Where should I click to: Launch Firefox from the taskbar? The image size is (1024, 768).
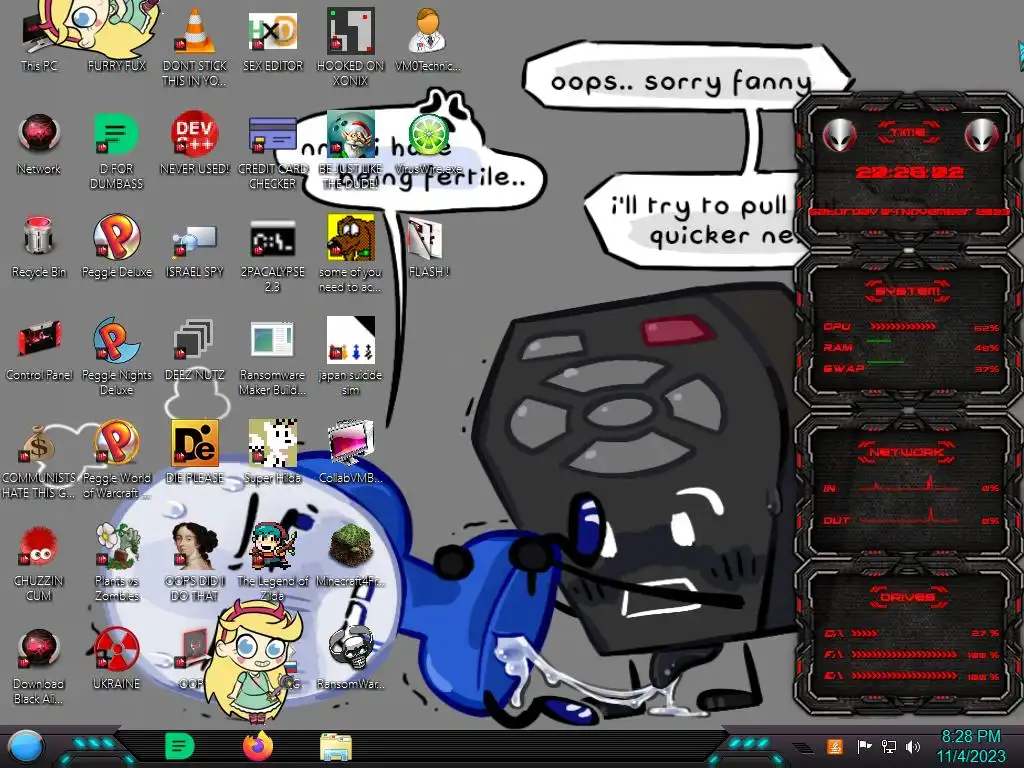click(258, 747)
